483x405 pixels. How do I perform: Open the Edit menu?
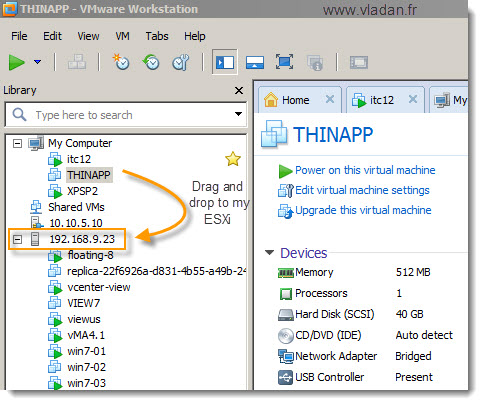tap(52, 36)
